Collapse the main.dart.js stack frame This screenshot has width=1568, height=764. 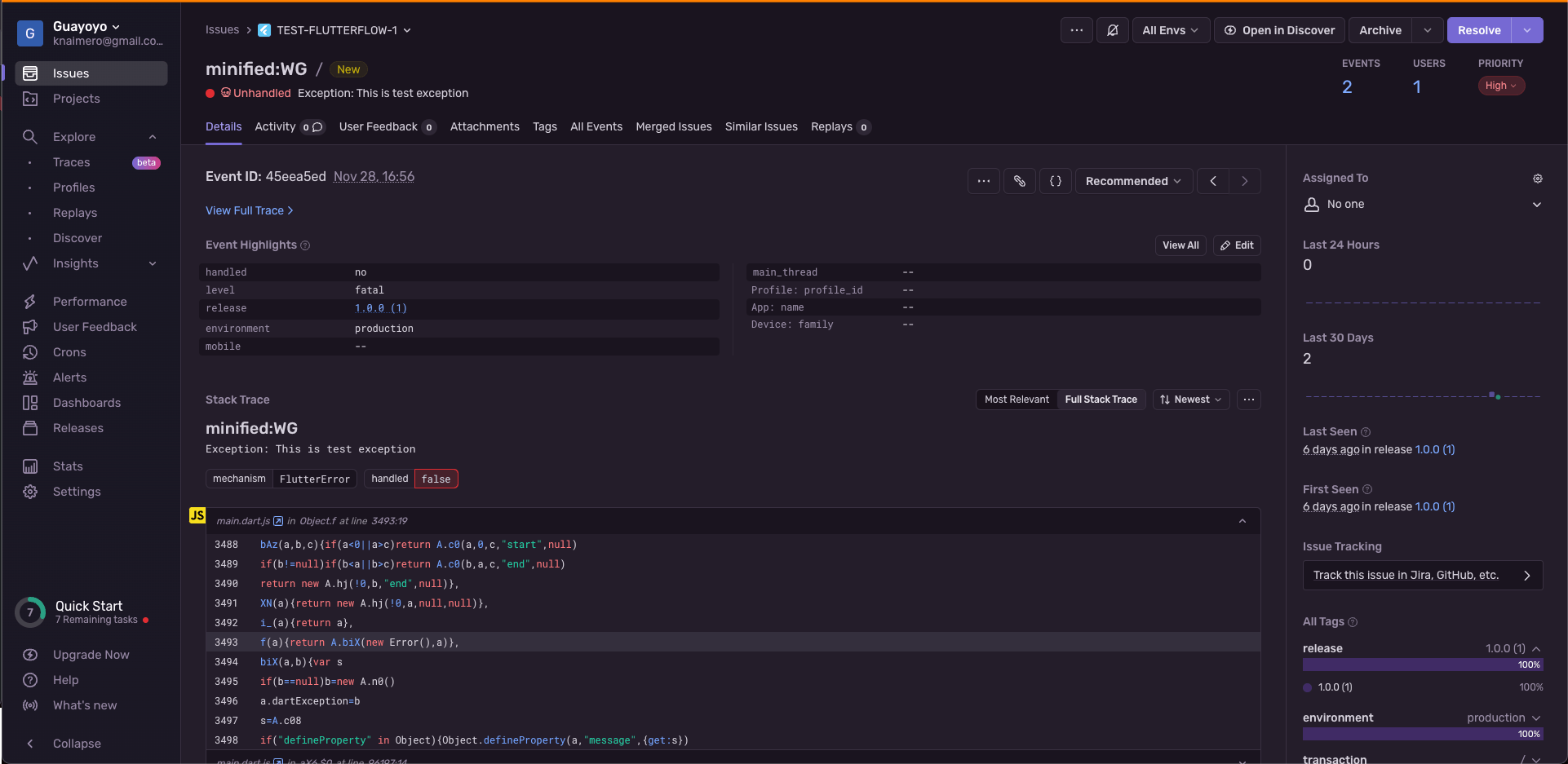(1242, 521)
